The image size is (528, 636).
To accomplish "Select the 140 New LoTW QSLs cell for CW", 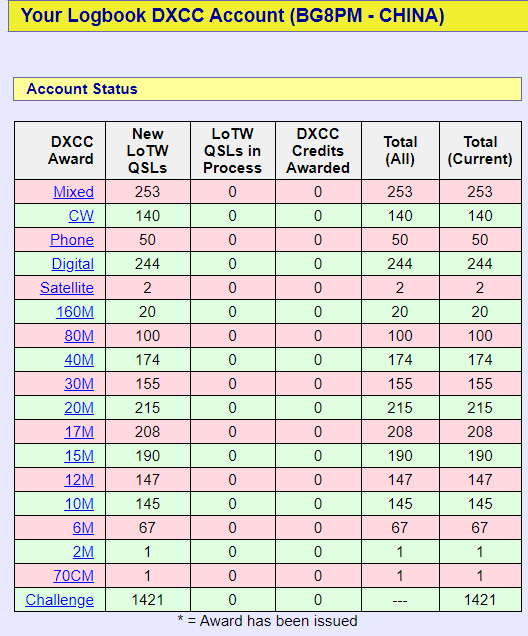I will tap(148, 216).
